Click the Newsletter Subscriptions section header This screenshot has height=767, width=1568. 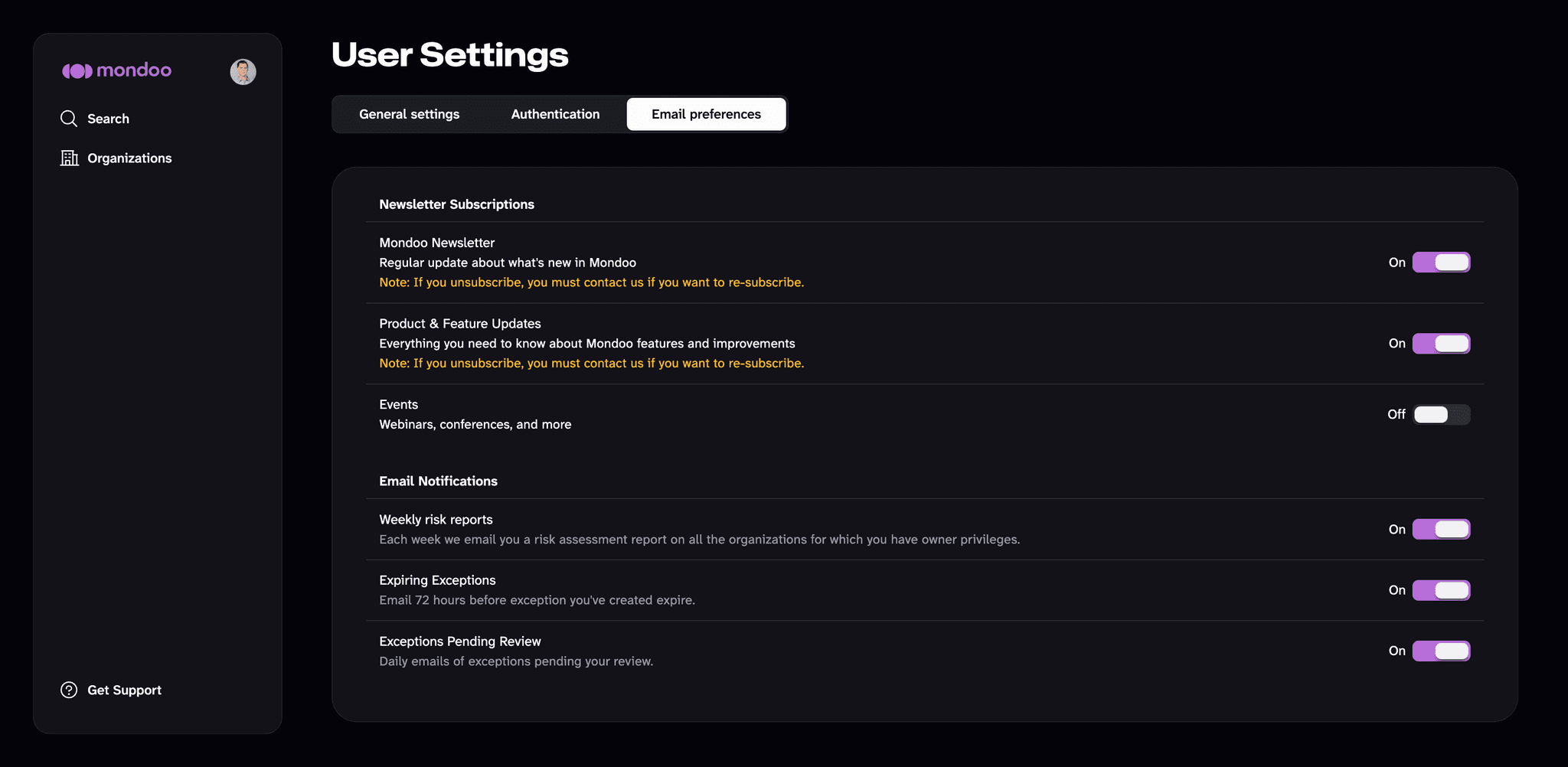point(456,204)
